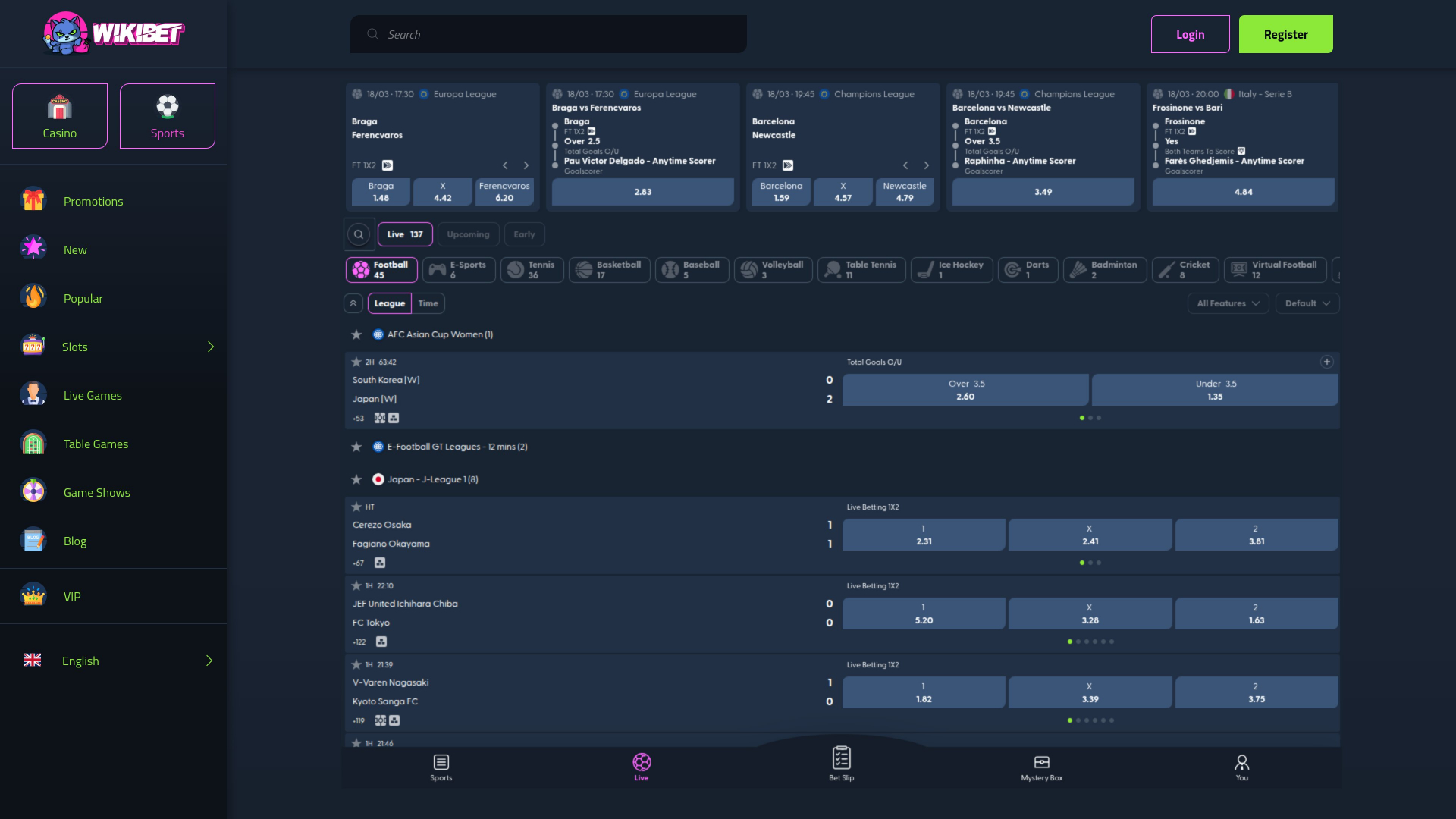Star the Cerezo Osaka vs Fagiano Okayama match

point(356,507)
